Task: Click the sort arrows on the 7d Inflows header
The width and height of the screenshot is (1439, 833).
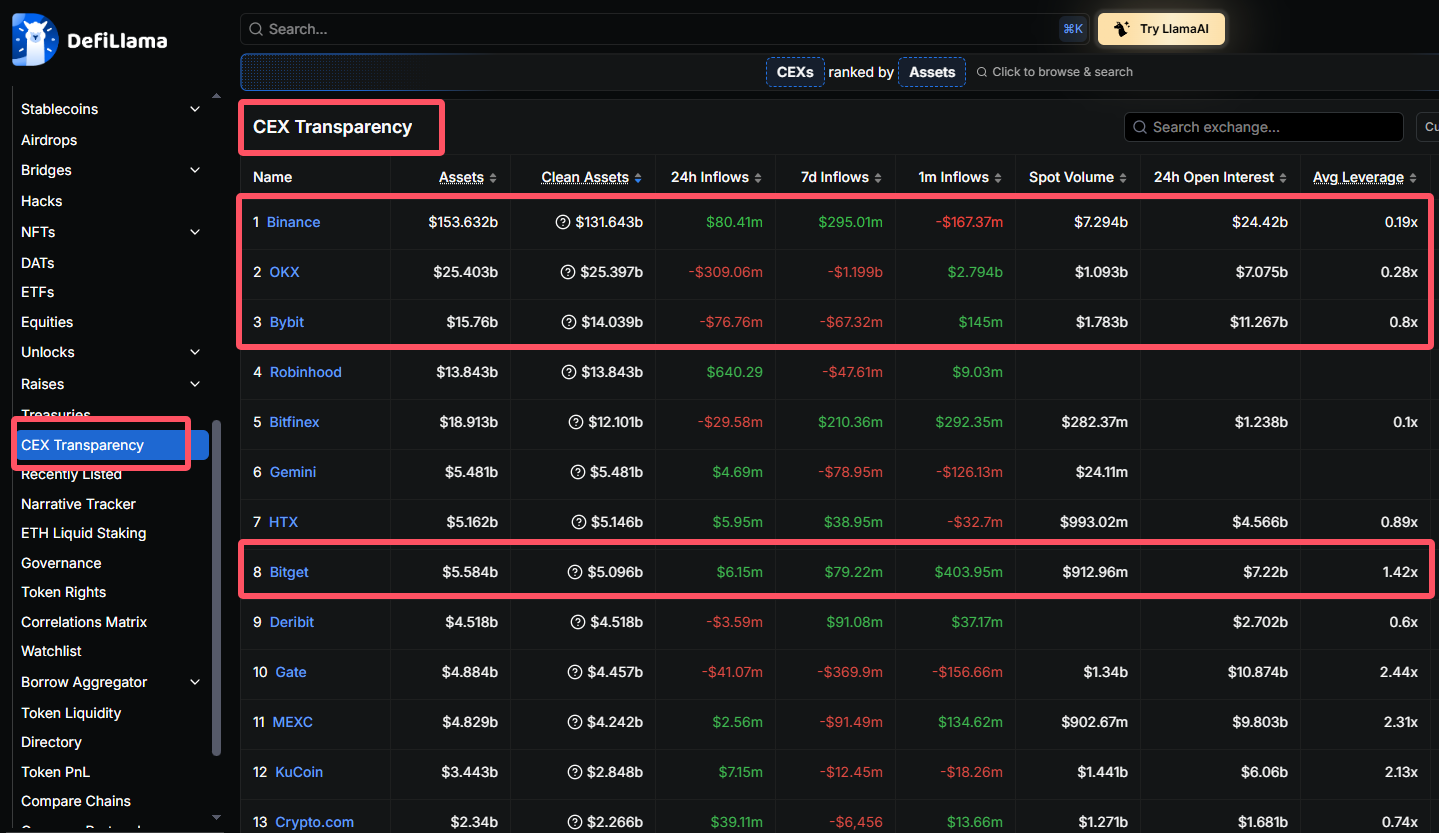Action: coord(878,178)
